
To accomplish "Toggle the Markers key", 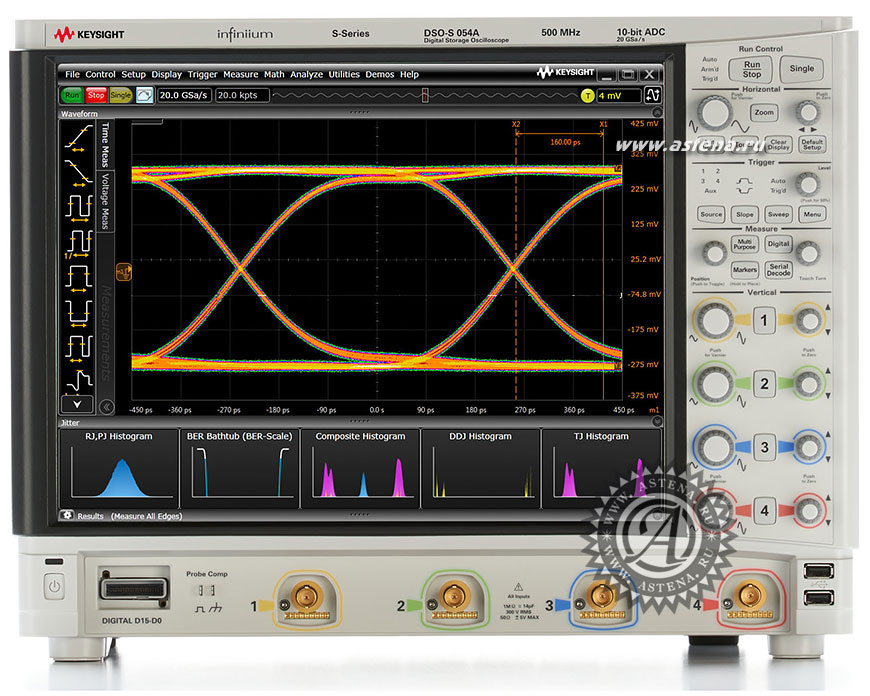I will pyautogui.click(x=744, y=270).
